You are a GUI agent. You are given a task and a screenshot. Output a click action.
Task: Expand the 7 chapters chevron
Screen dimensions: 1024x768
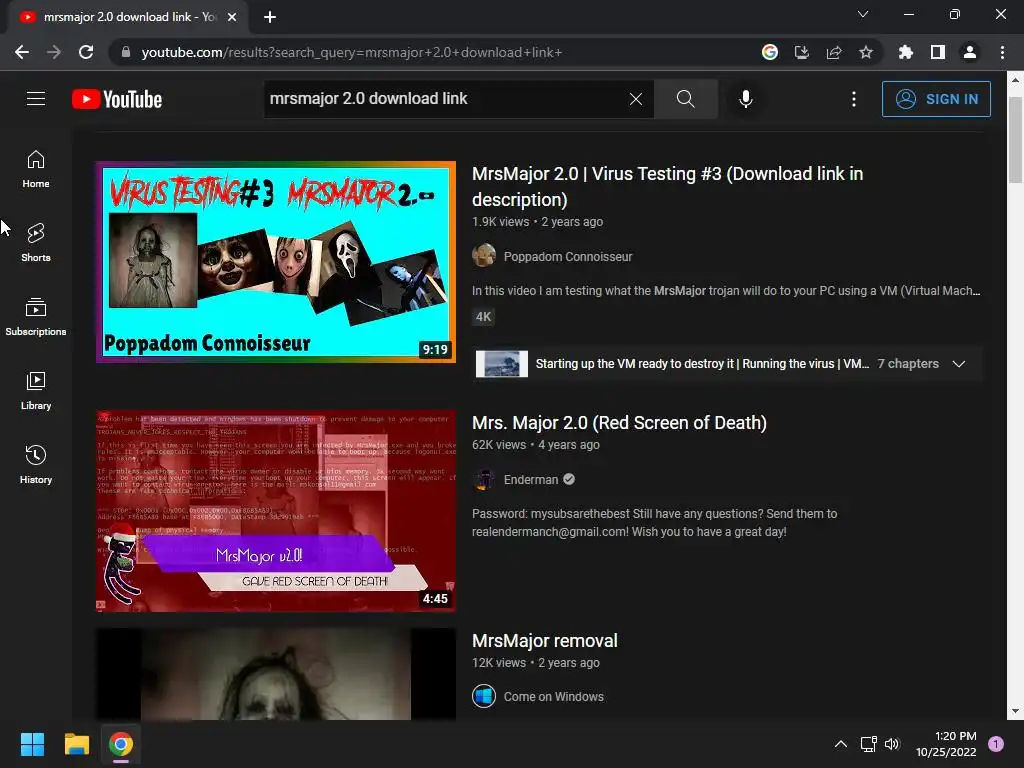(x=959, y=364)
